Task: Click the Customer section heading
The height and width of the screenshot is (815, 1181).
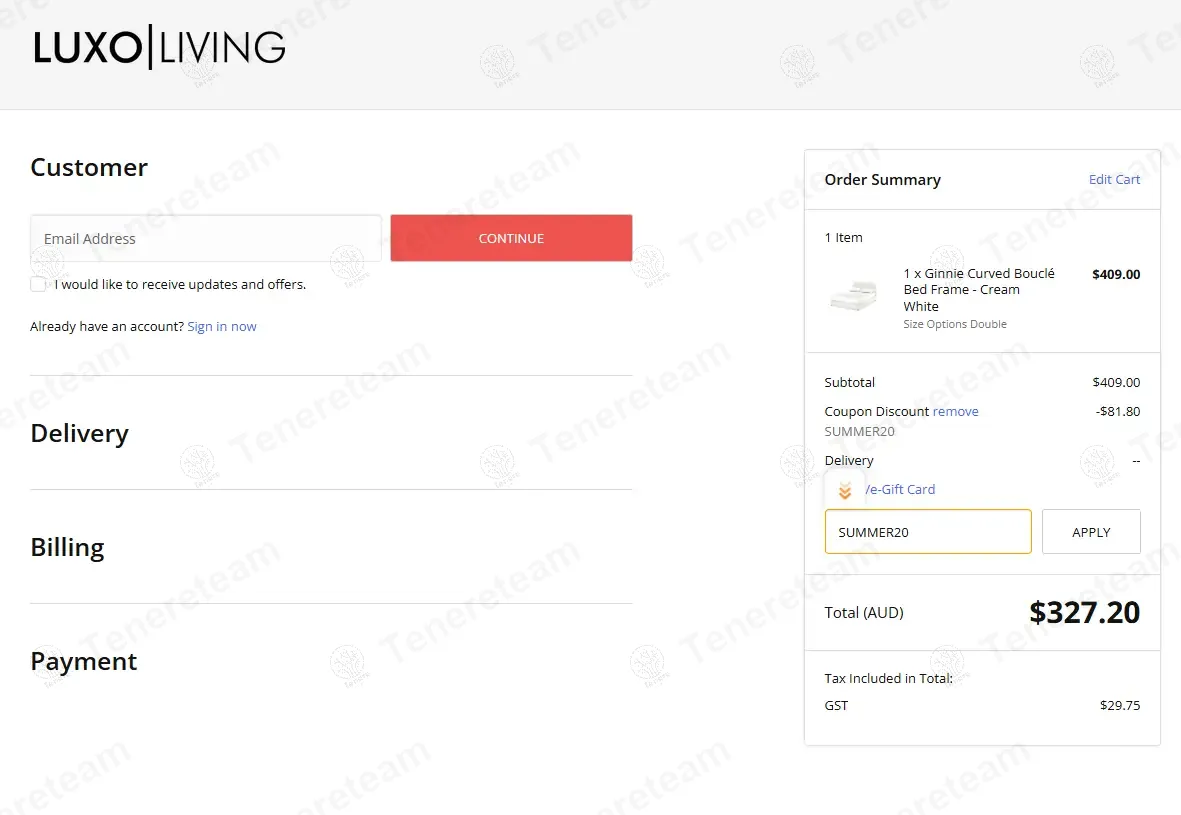Action: click(x=89, y=167)
